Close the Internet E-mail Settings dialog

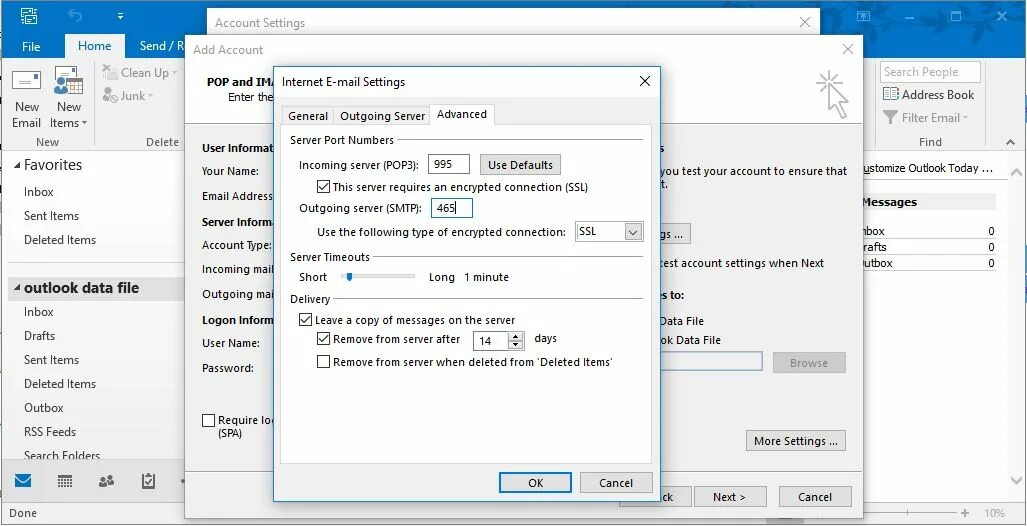pos(644,81)
